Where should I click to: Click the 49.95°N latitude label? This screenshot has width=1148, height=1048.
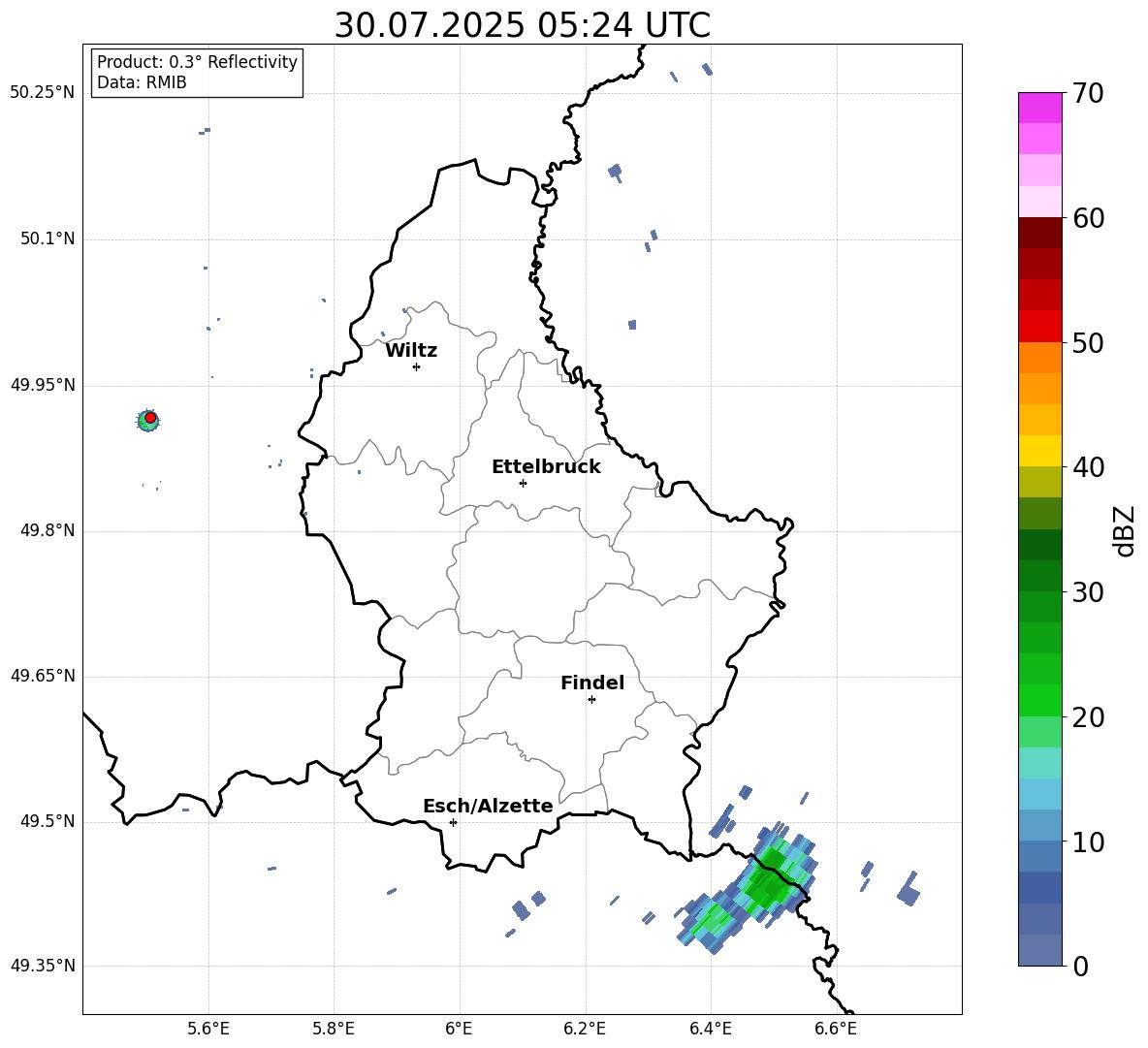tap(43, 385)
